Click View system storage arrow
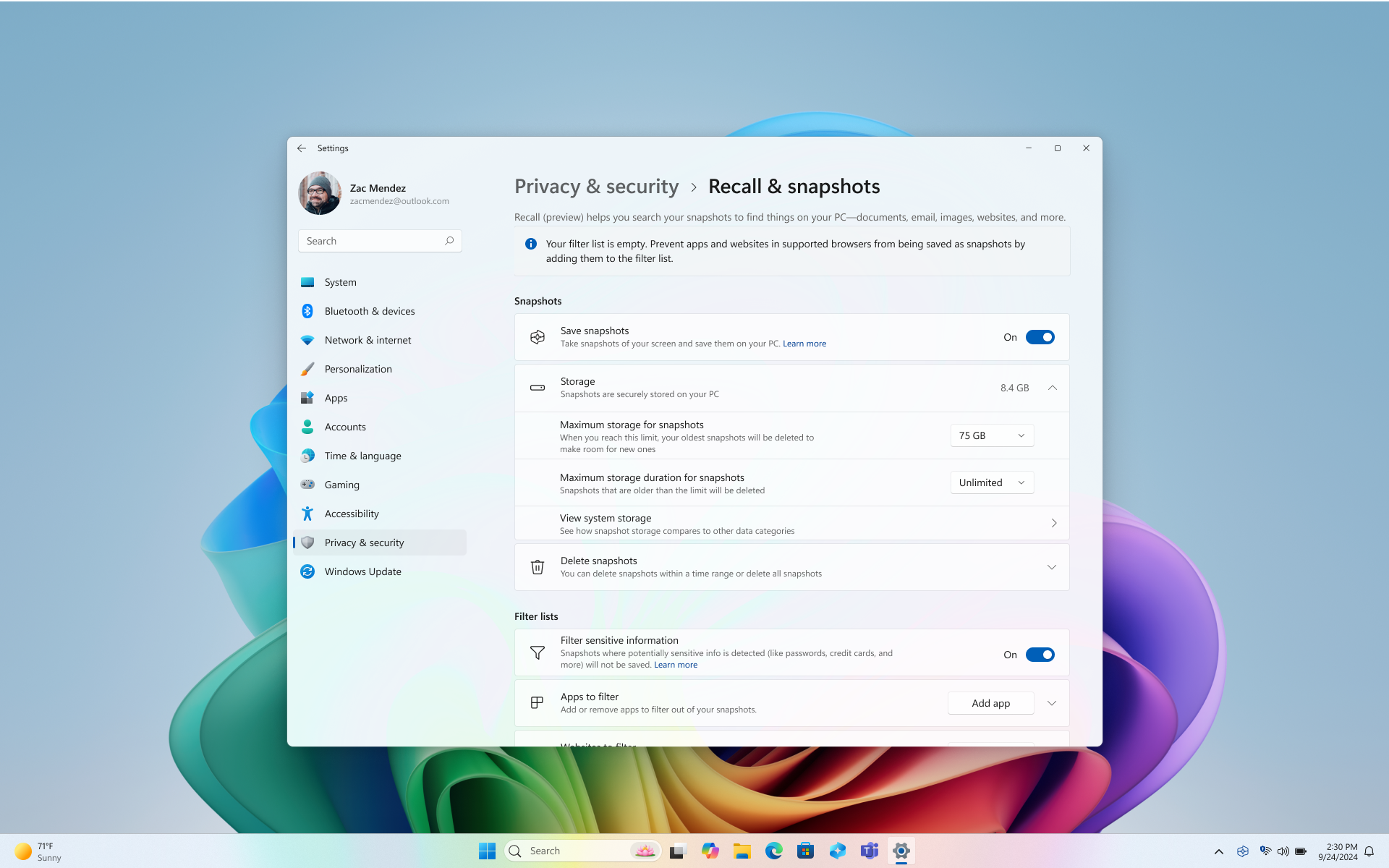Screen dimensions: 1389x868 [x=1054, y=523]
